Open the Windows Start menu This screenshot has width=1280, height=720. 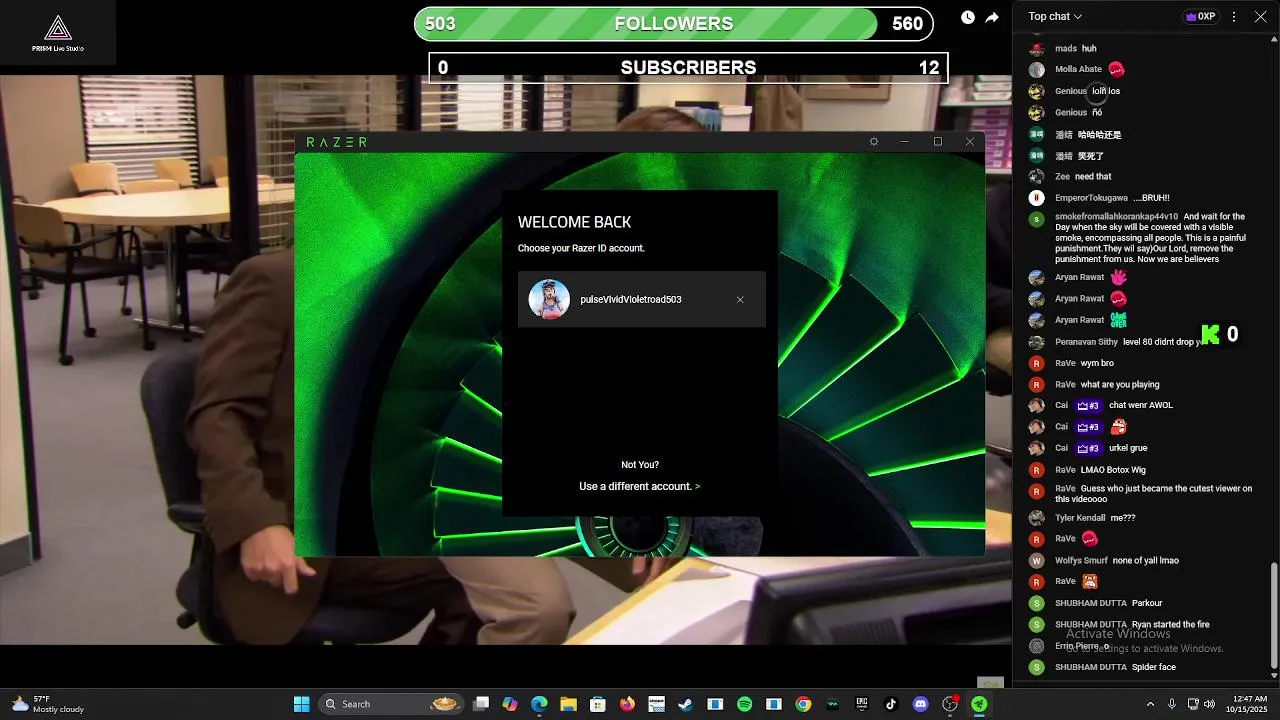click(301, 704)
